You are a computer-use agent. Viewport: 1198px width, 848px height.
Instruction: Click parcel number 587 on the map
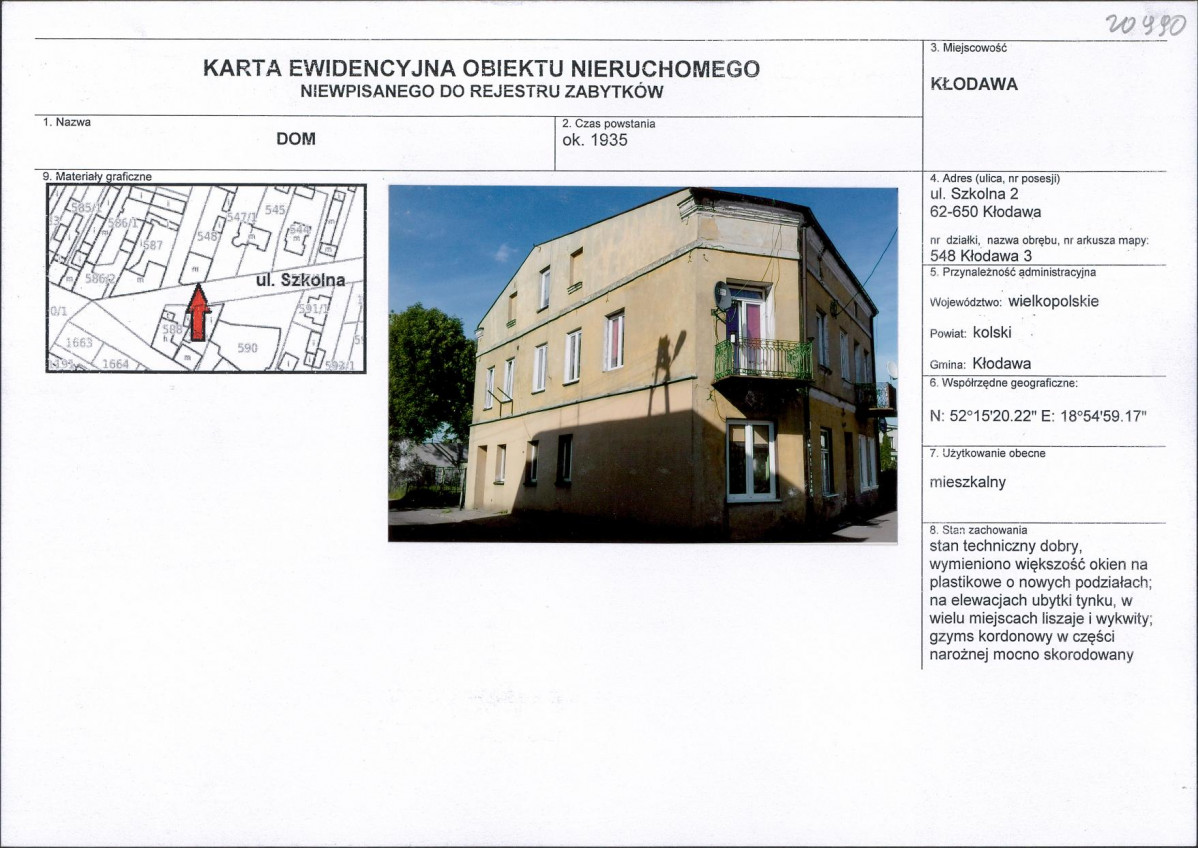[x=152, y=245]
